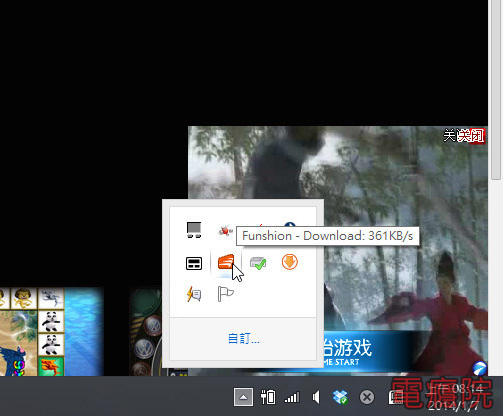Open the network signal bars icon
The height and width of the screenshot is (416, 503).
pyautogui.click(x=292, y=397)
